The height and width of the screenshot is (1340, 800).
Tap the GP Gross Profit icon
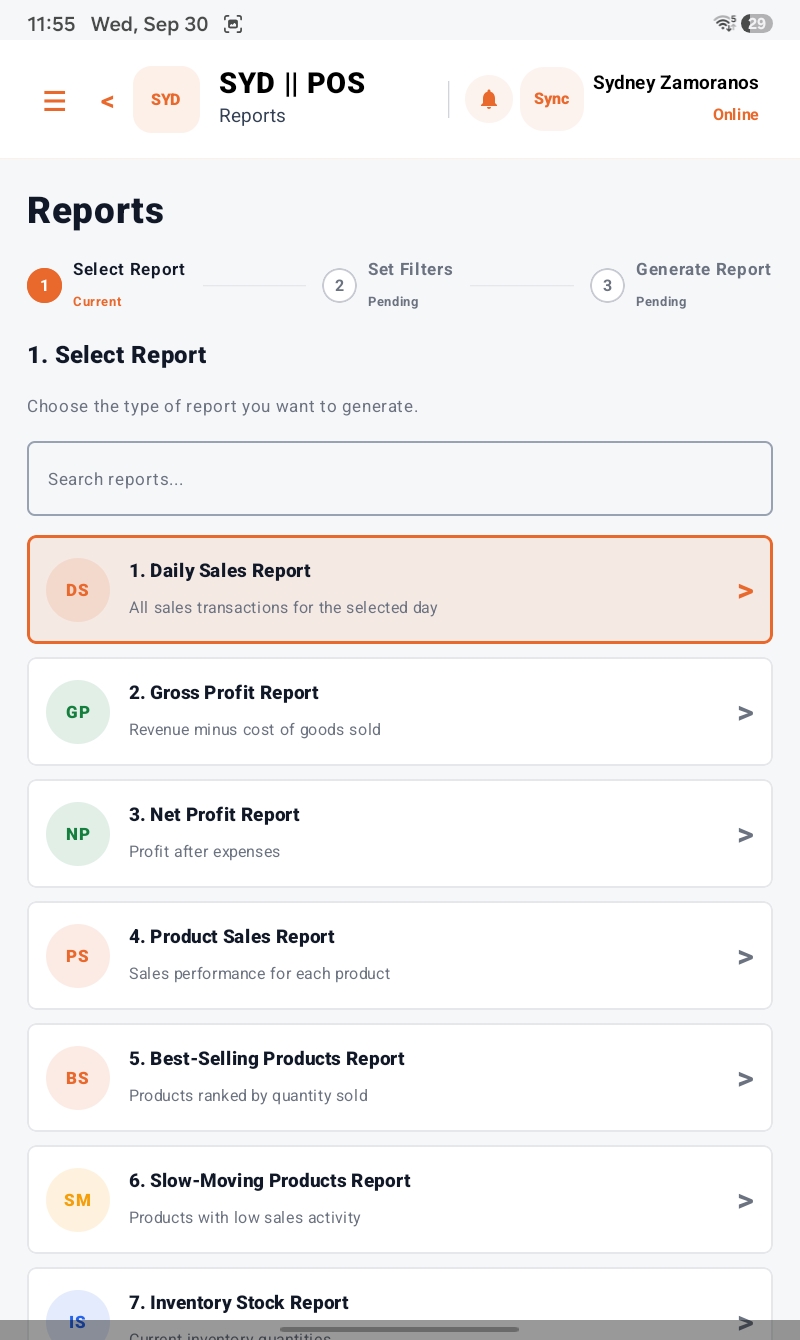78,712
